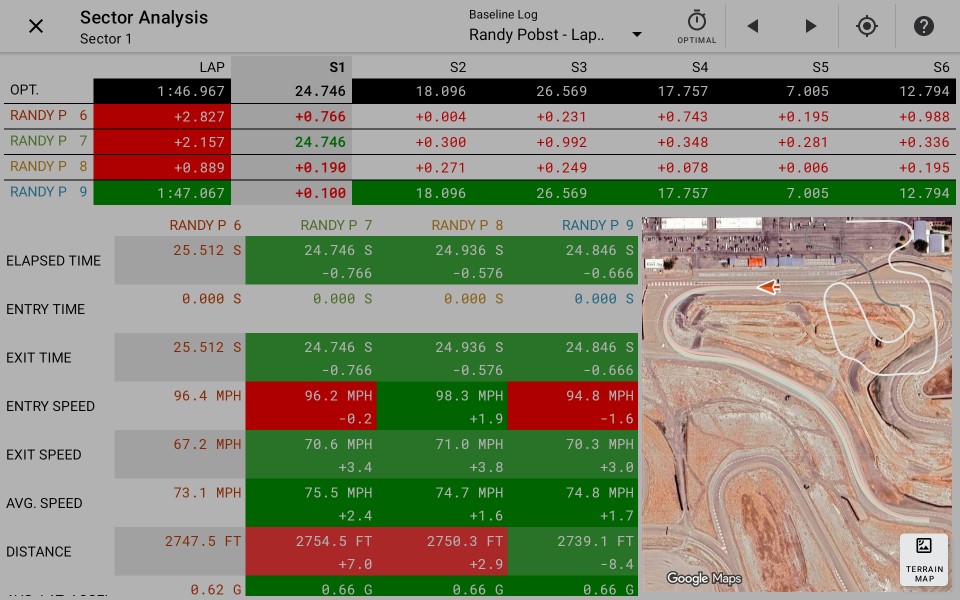The height and width of the screenshot is (600, 960).
Task: Click average speed 75.5 MPH cell
Action: [x=311, y=503]
